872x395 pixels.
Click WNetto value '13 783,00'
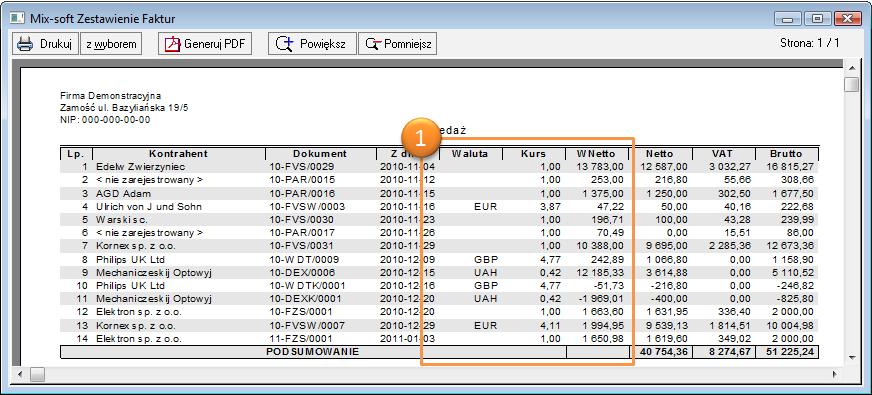(x=601, y=166)
